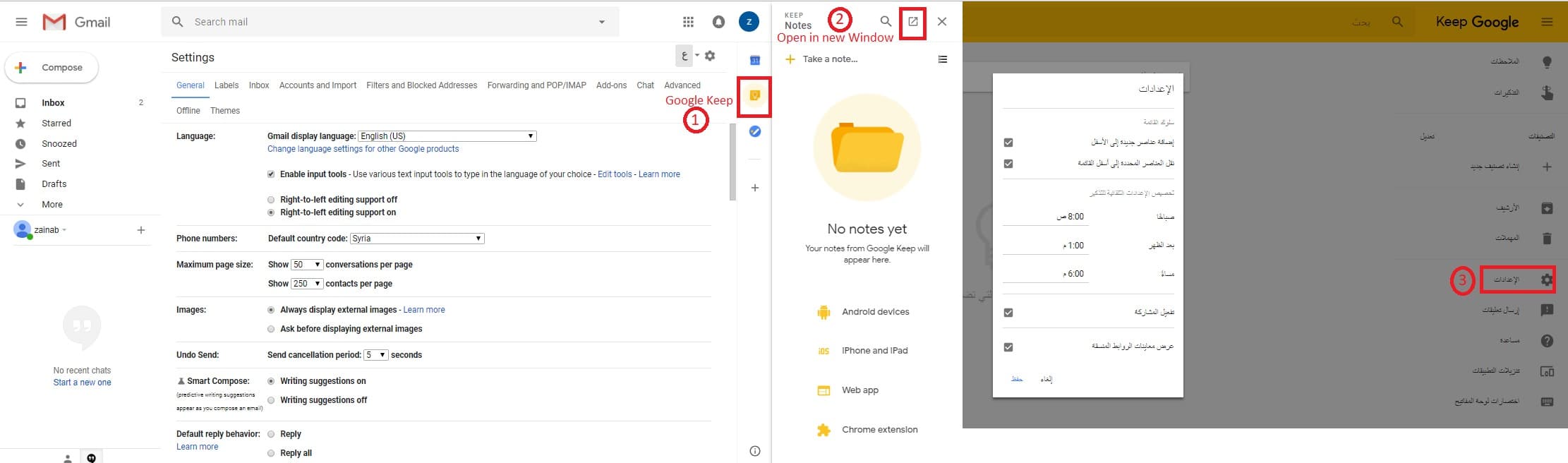Click Send feedback icon in Keep sidebar
The width and height of the screenshot is (1568, 463).
(1546, 310)
